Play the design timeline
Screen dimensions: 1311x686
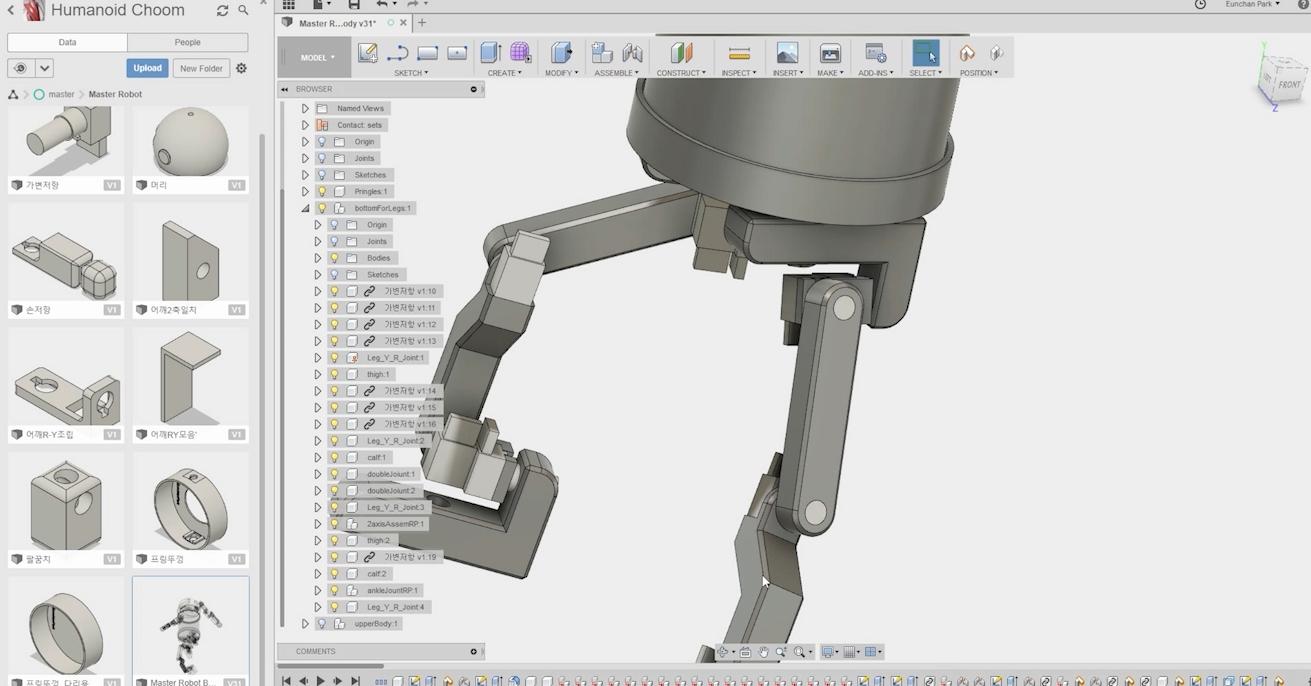(320, 681)
